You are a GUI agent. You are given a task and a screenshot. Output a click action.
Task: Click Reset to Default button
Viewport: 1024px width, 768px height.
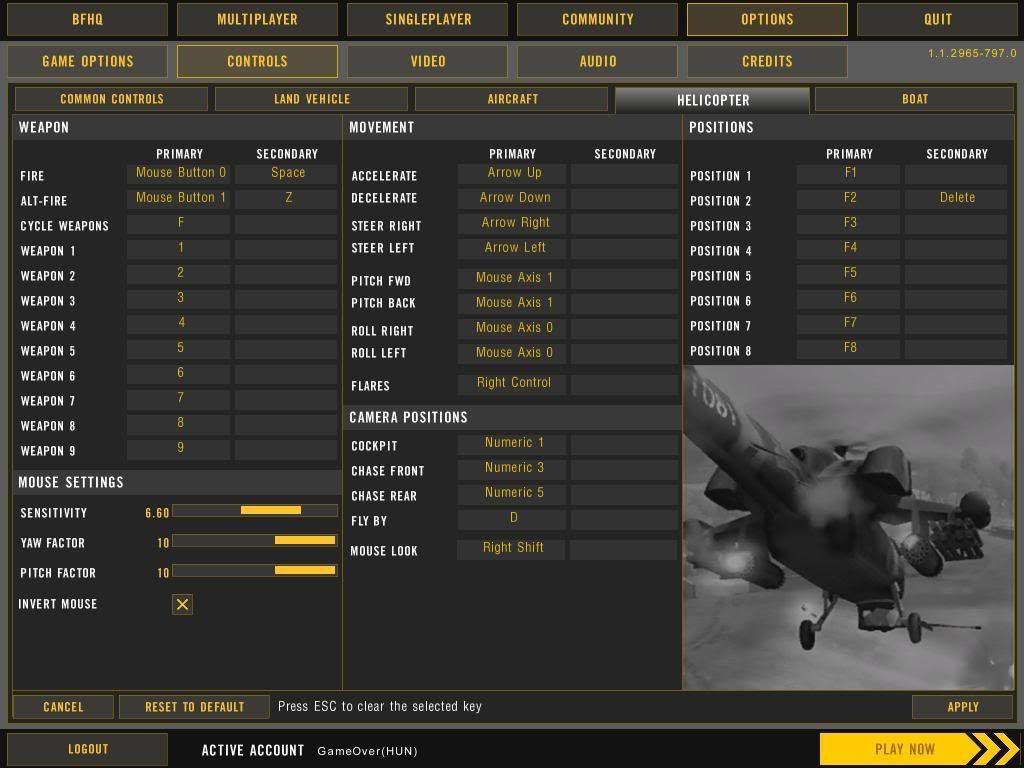point(194,707)
